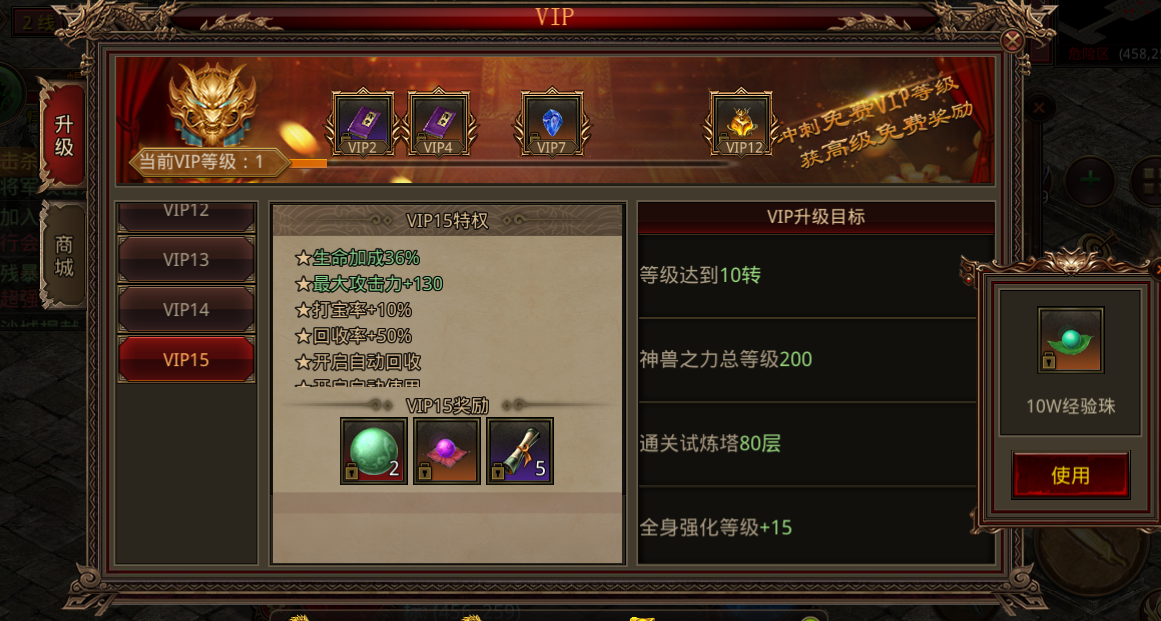The image size is (1161, 621).
Task: Click the scroll reward with quantity 5
Action: click(520, 451)
